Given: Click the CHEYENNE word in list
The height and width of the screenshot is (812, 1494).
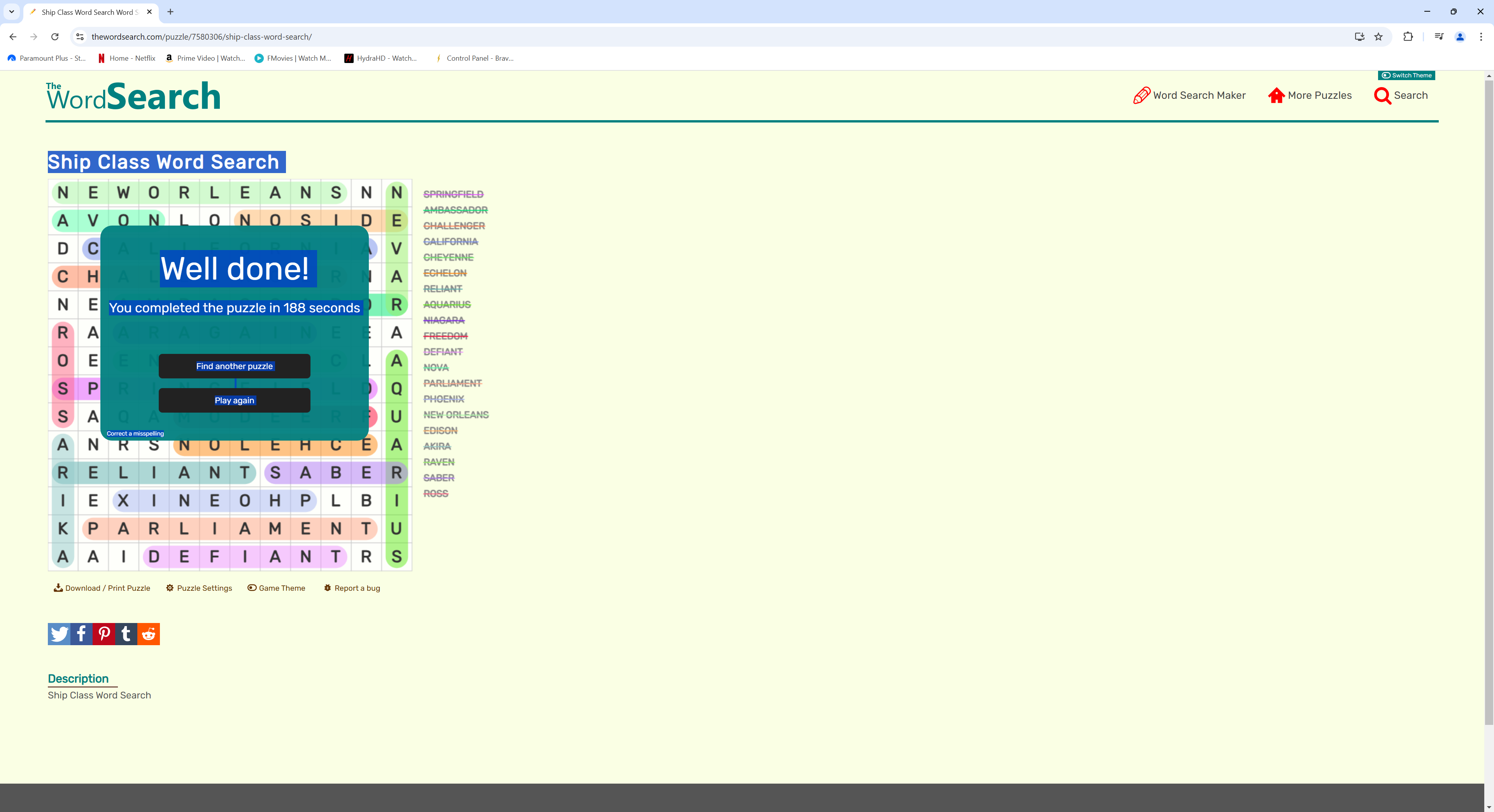Looking at the screenshot, I should (x=448, y=257).
